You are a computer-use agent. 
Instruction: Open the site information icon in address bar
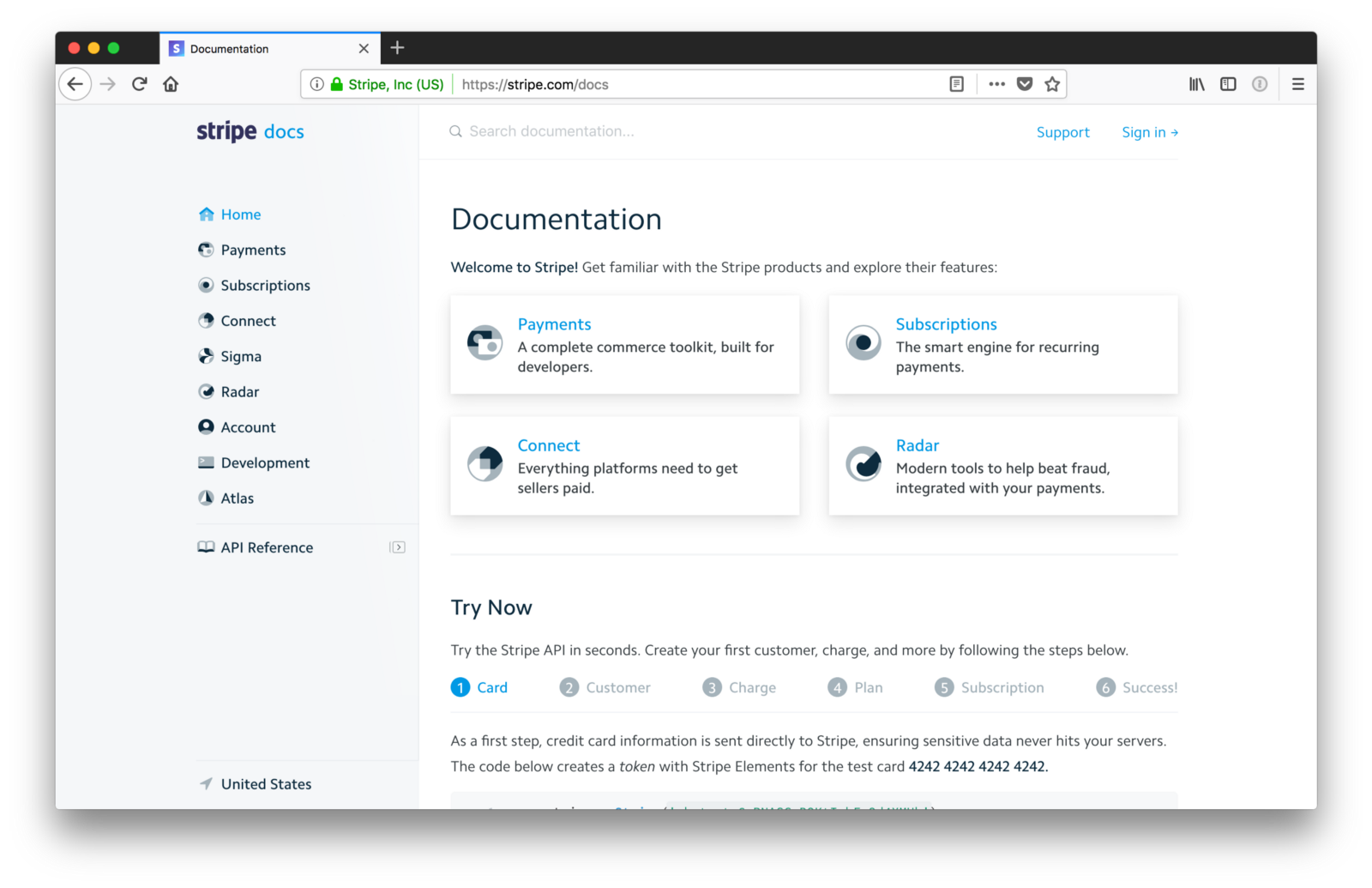tap(316, 84)
